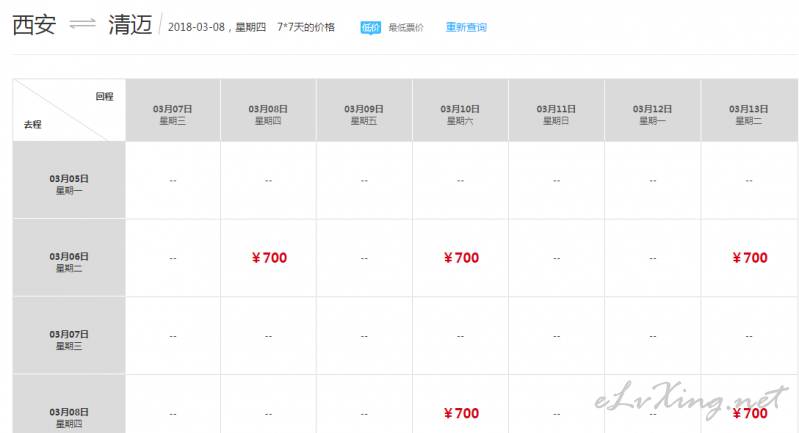Viewport: 799px width, 433px height.
Task: Click the round-trip arrows between 西安 and 清迈
Action: (x=83, y=24)
